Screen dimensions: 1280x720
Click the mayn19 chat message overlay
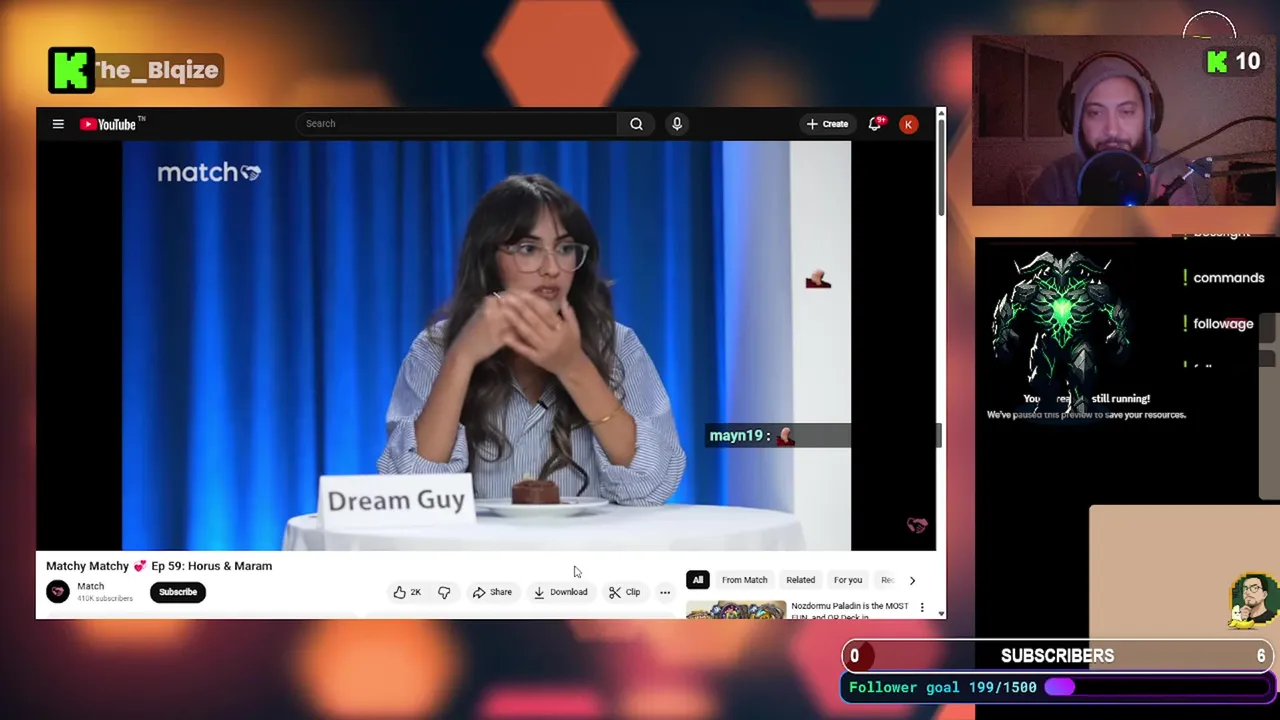[x=778, y=436]
